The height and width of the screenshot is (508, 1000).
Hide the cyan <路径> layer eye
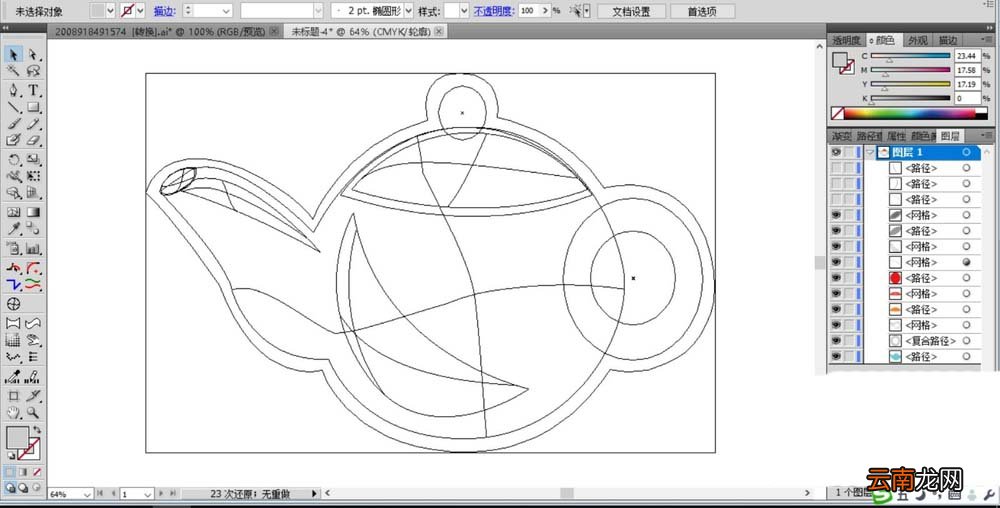pos(836,356)
